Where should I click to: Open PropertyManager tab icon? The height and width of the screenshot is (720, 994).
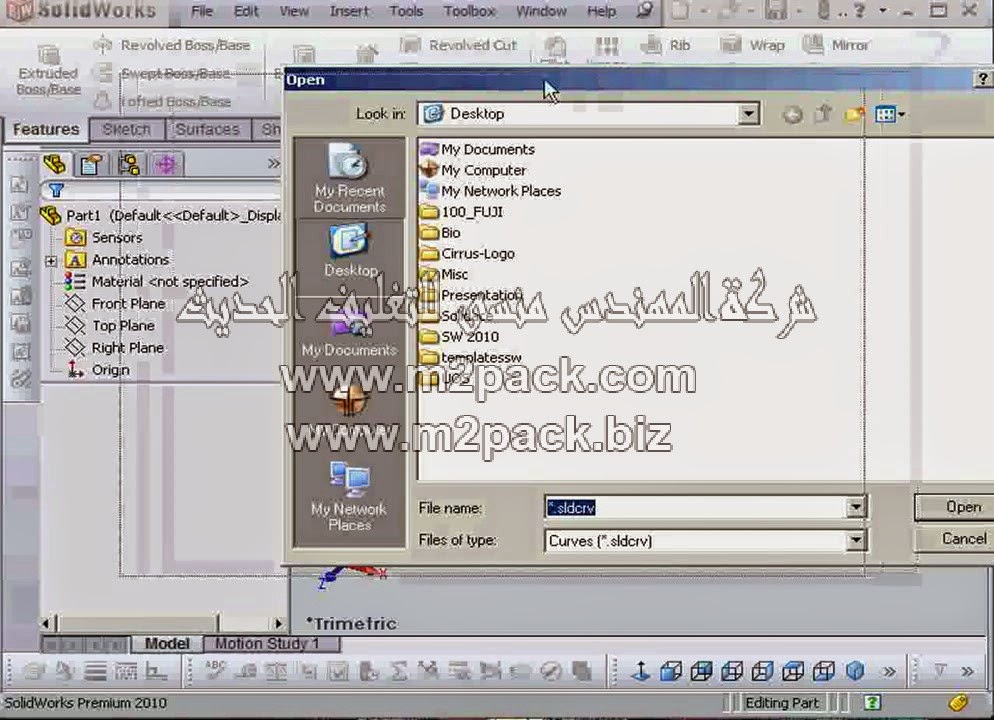coord(91,165)
